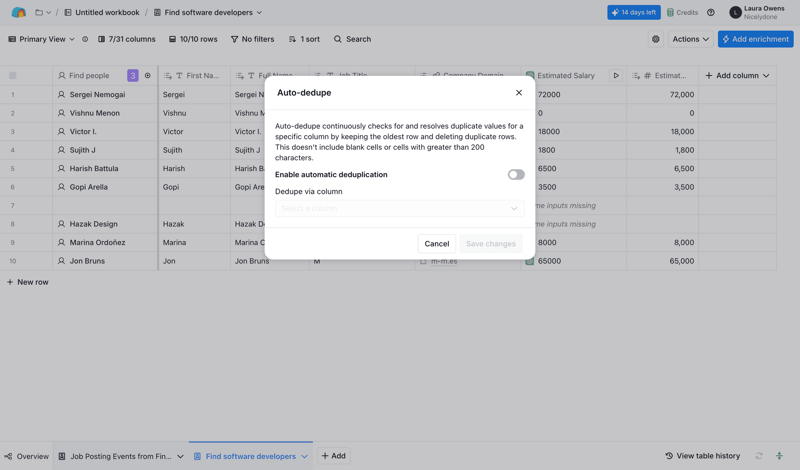Open the Credits indicator
The height and width of the screenshot is (470, 800).
pyautogui.click(x=682, y=12)
